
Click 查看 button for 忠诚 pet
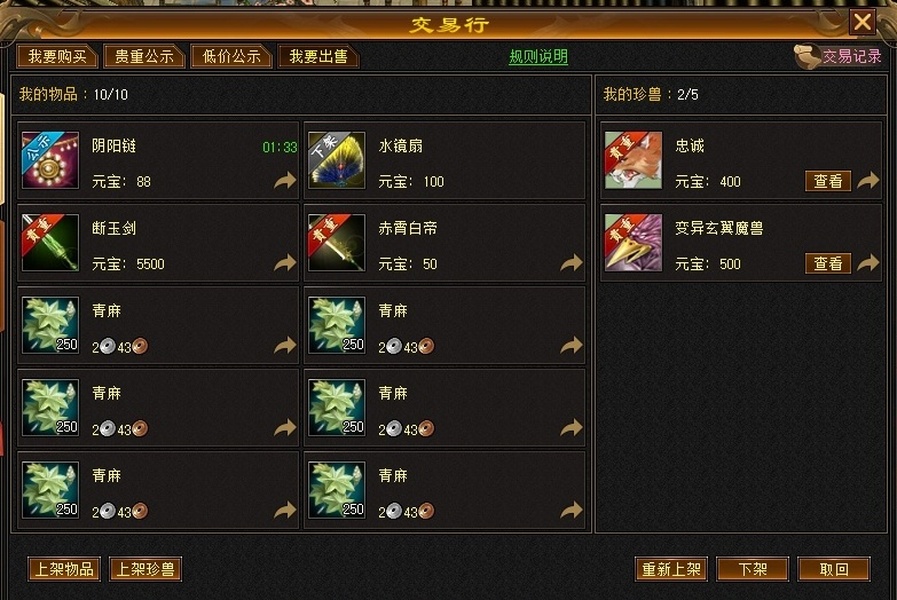pyautogui.click(x=828, y=181)
